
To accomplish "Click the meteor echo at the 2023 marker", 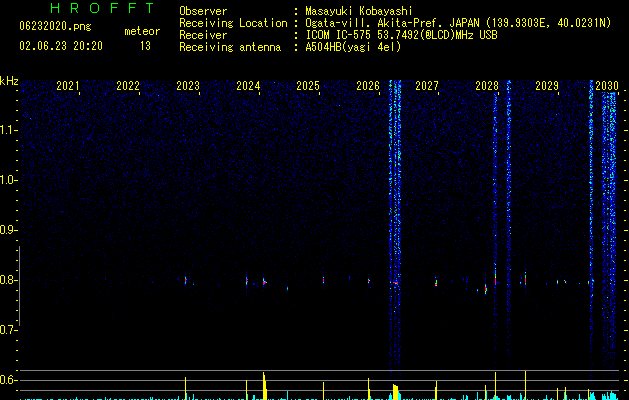I will pyautogui.click(x=185, y=280).
